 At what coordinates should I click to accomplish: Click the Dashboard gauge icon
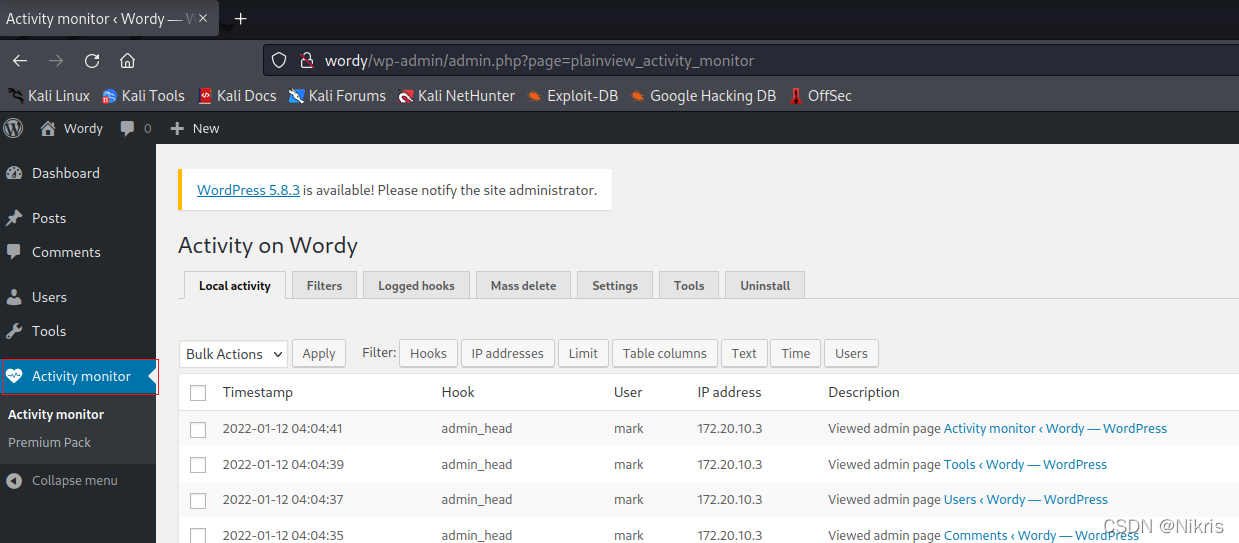pyautogui.click(x=14, y=173)
